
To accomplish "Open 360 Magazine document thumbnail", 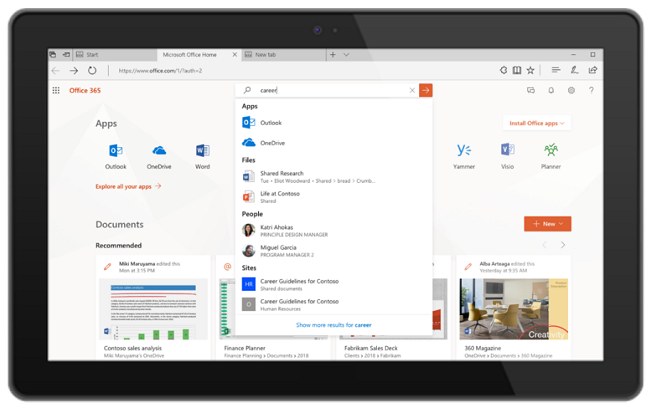I will tap(514, 309).
